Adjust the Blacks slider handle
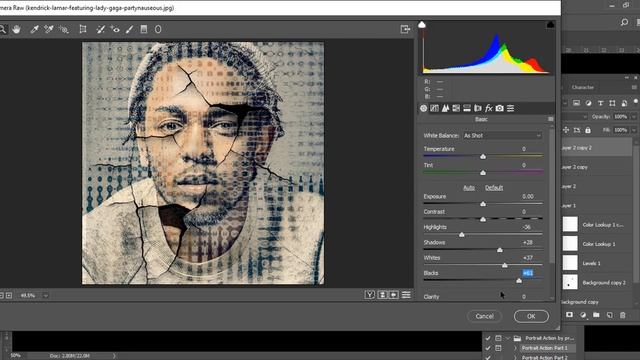This screenshot has height=360, width=640. click(519, 281)
